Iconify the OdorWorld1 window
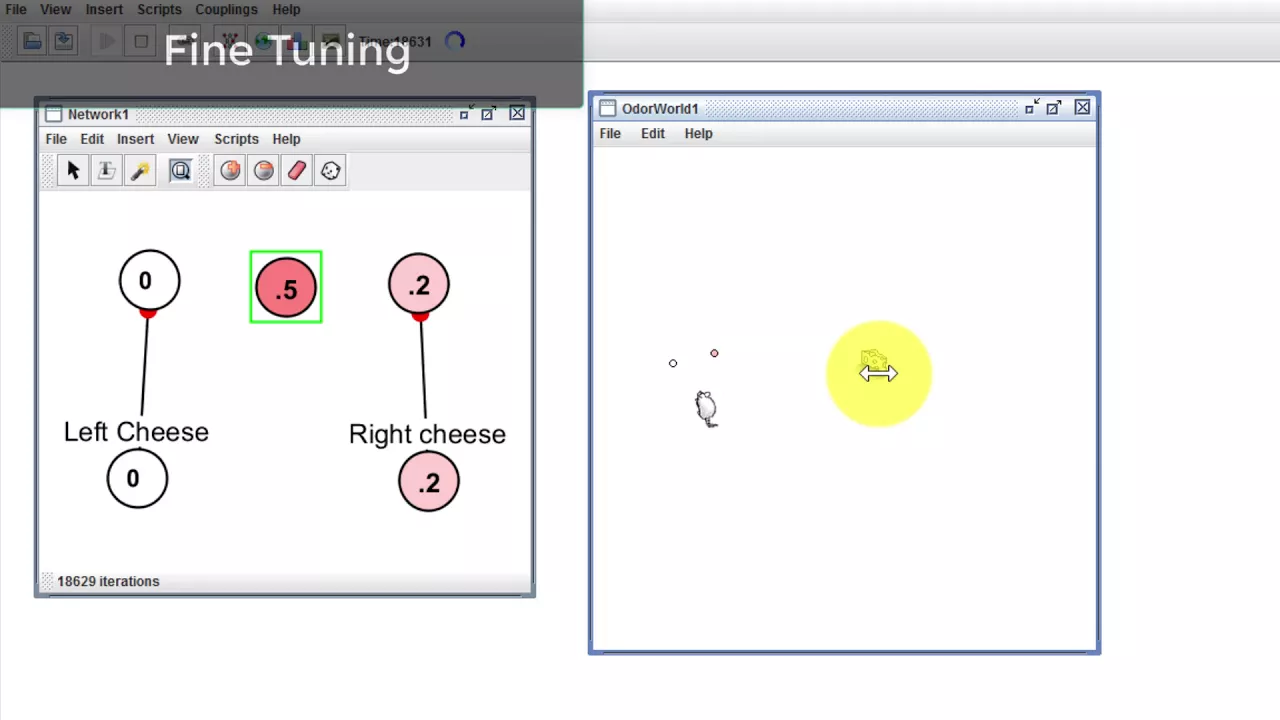1280x720 pixels. click(x=1032, y=107)
